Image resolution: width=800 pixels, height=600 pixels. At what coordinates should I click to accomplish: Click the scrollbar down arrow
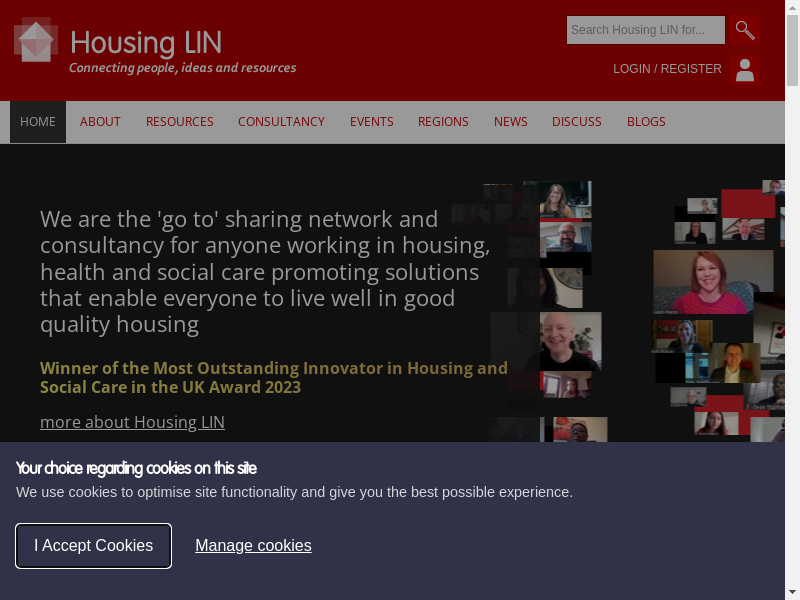pos(792,593)
